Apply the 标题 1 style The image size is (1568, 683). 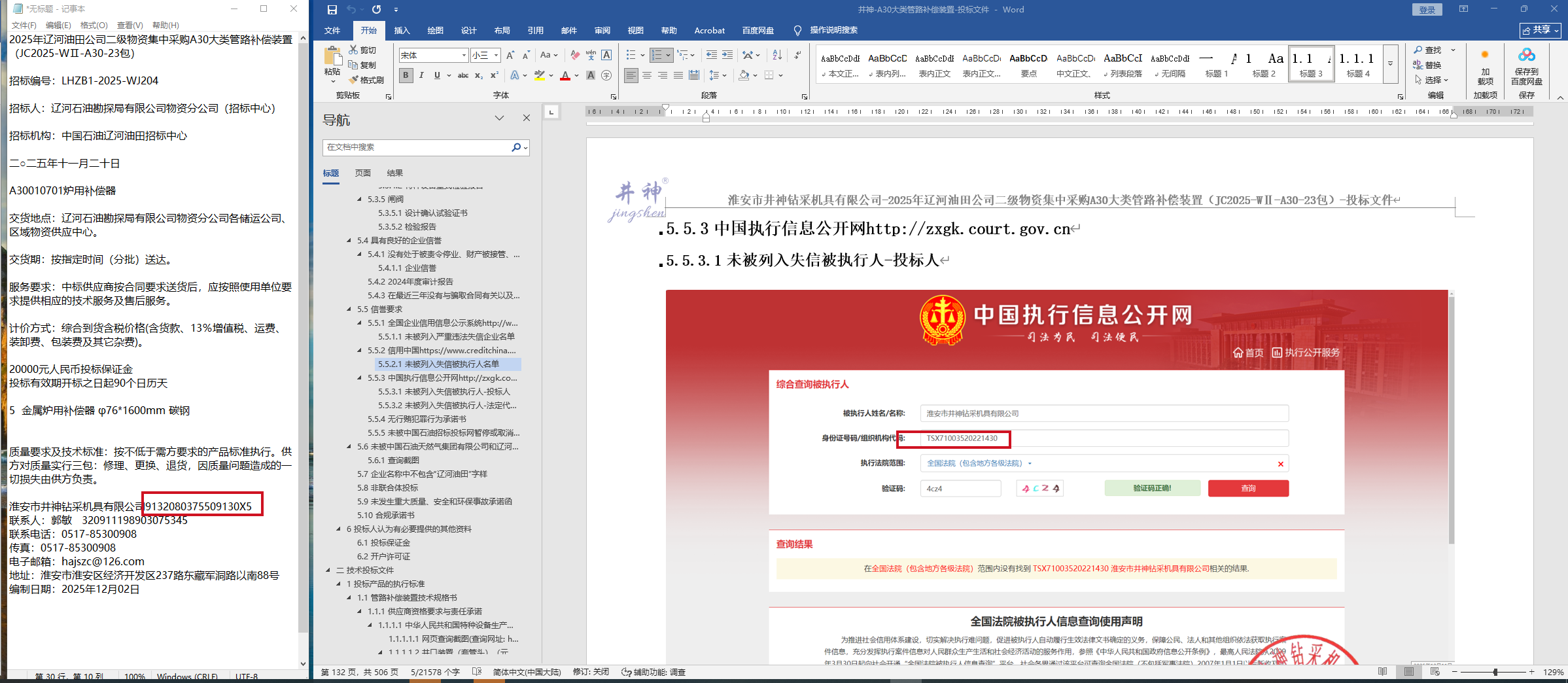tap(1216, 64)
